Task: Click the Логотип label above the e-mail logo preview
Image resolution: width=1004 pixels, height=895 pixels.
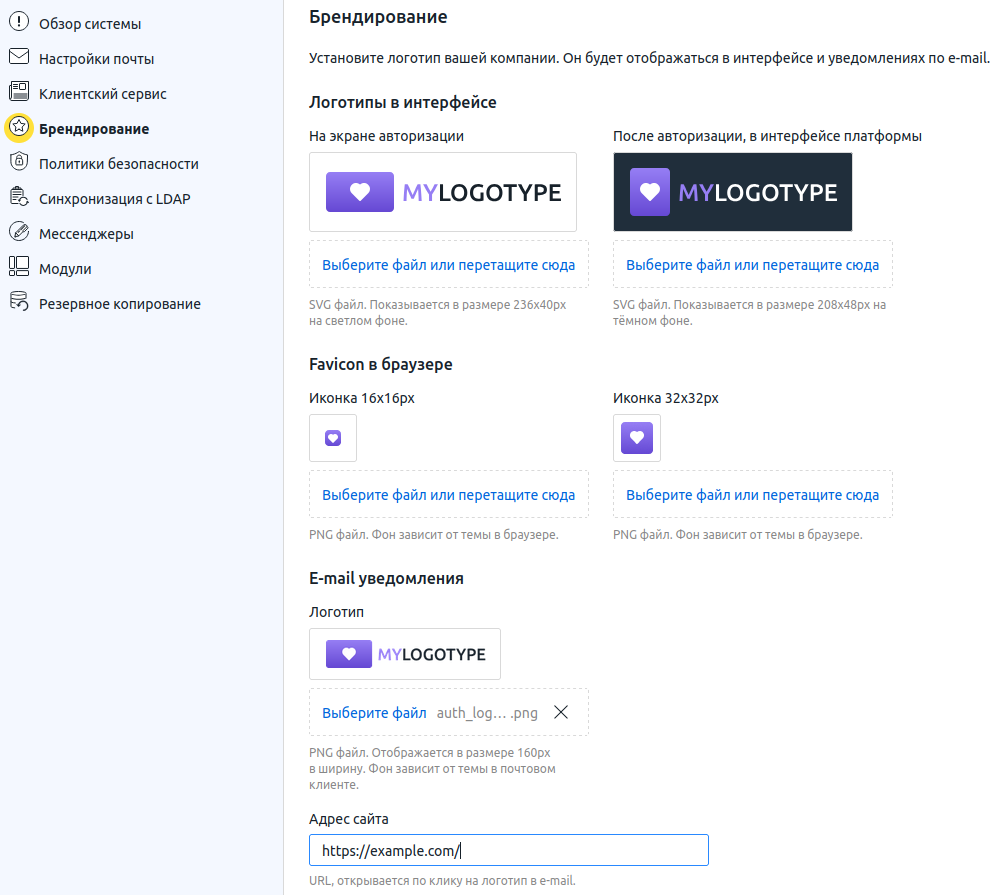Action: tap(336, 612)
